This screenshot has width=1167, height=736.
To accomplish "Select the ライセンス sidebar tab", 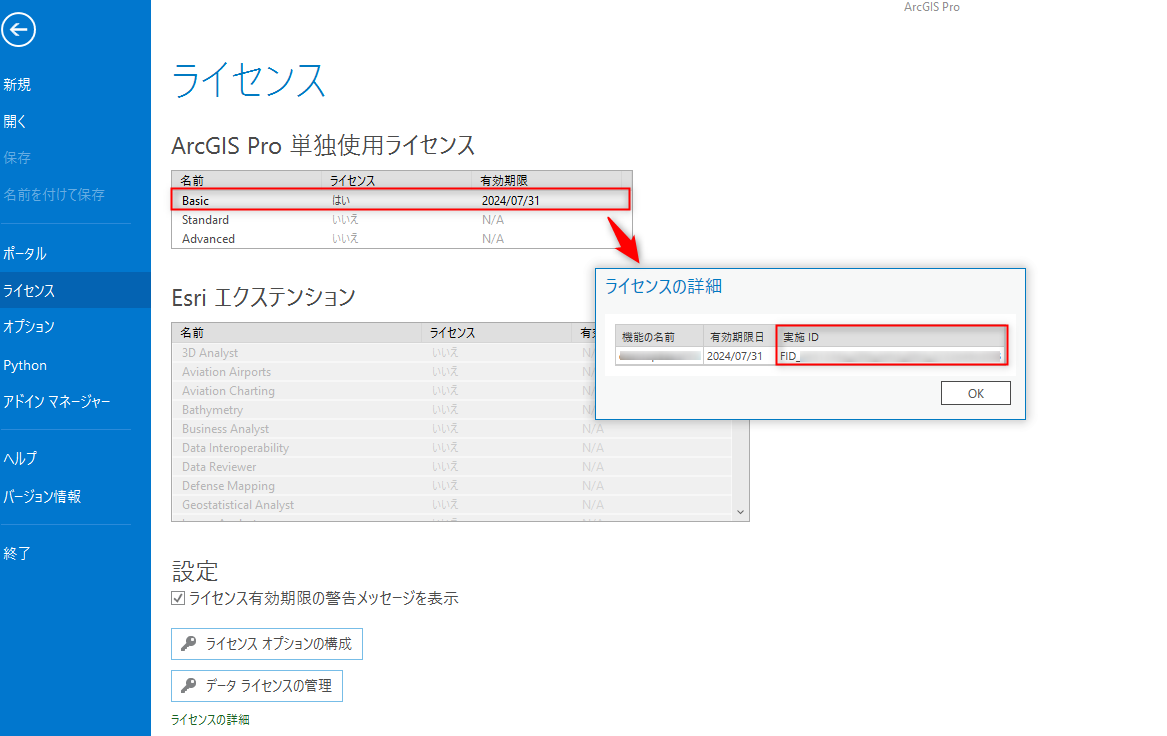I will tap(29, 291).
